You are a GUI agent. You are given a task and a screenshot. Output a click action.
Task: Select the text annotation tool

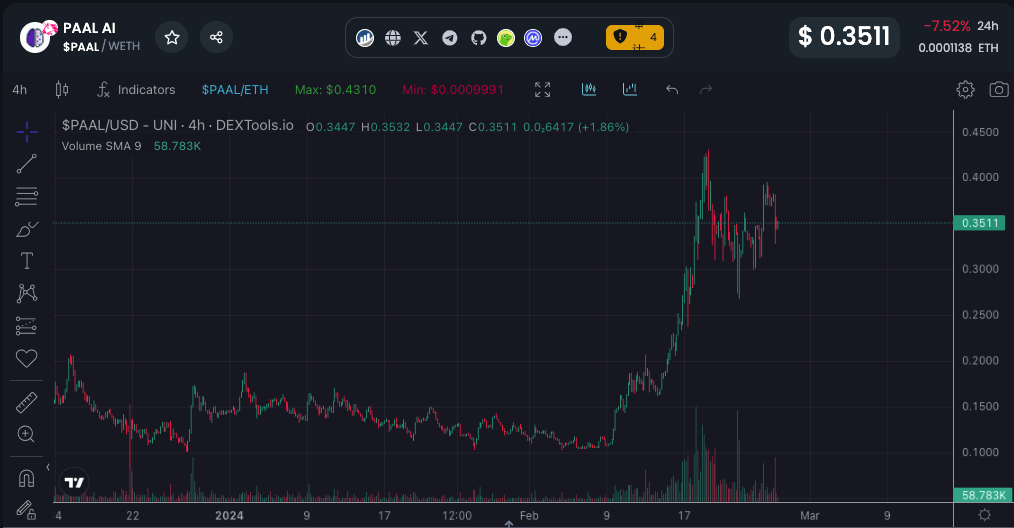pos(27,261)
